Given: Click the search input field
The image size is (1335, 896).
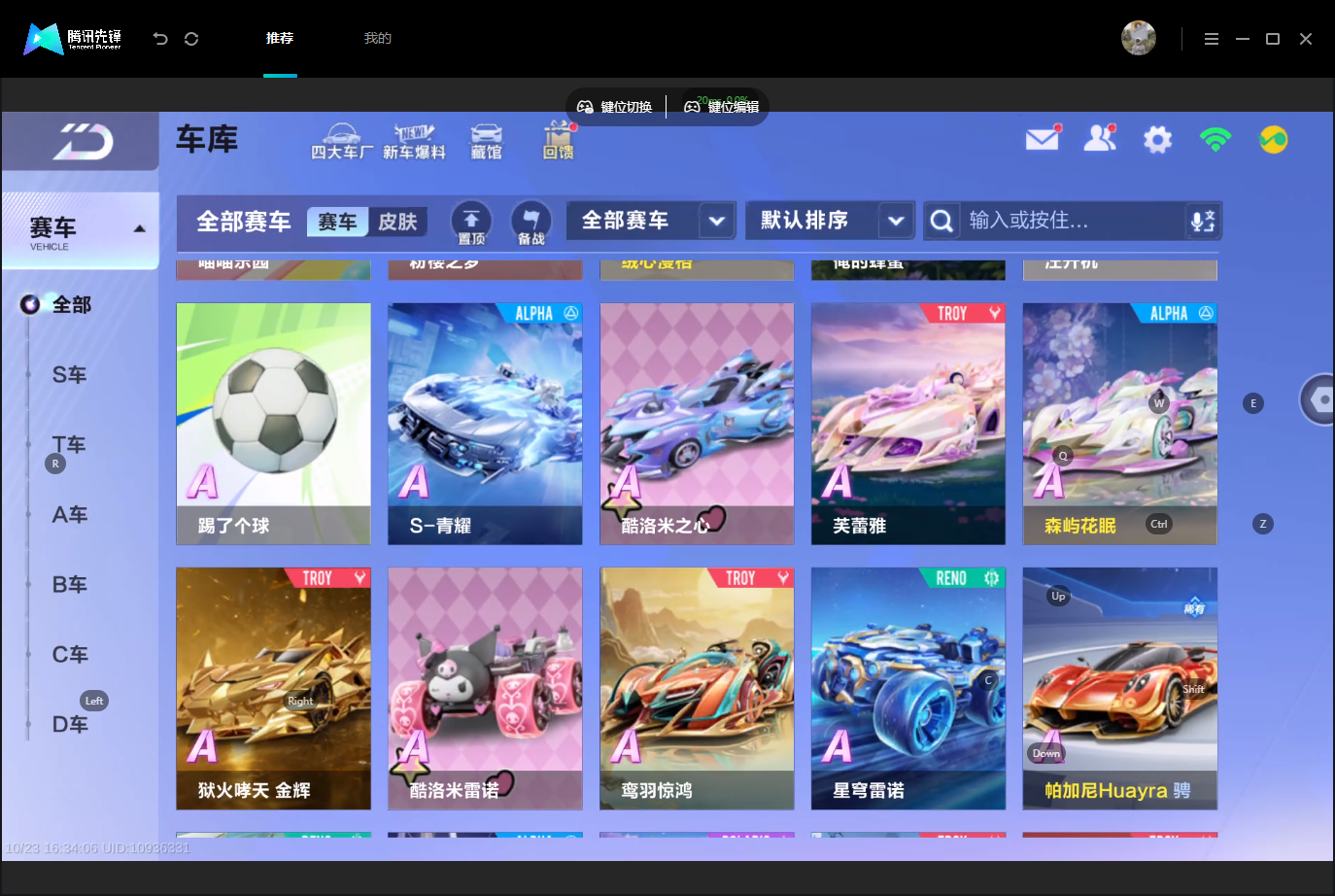Looking at the screenshot, I should pos(1073,221).
